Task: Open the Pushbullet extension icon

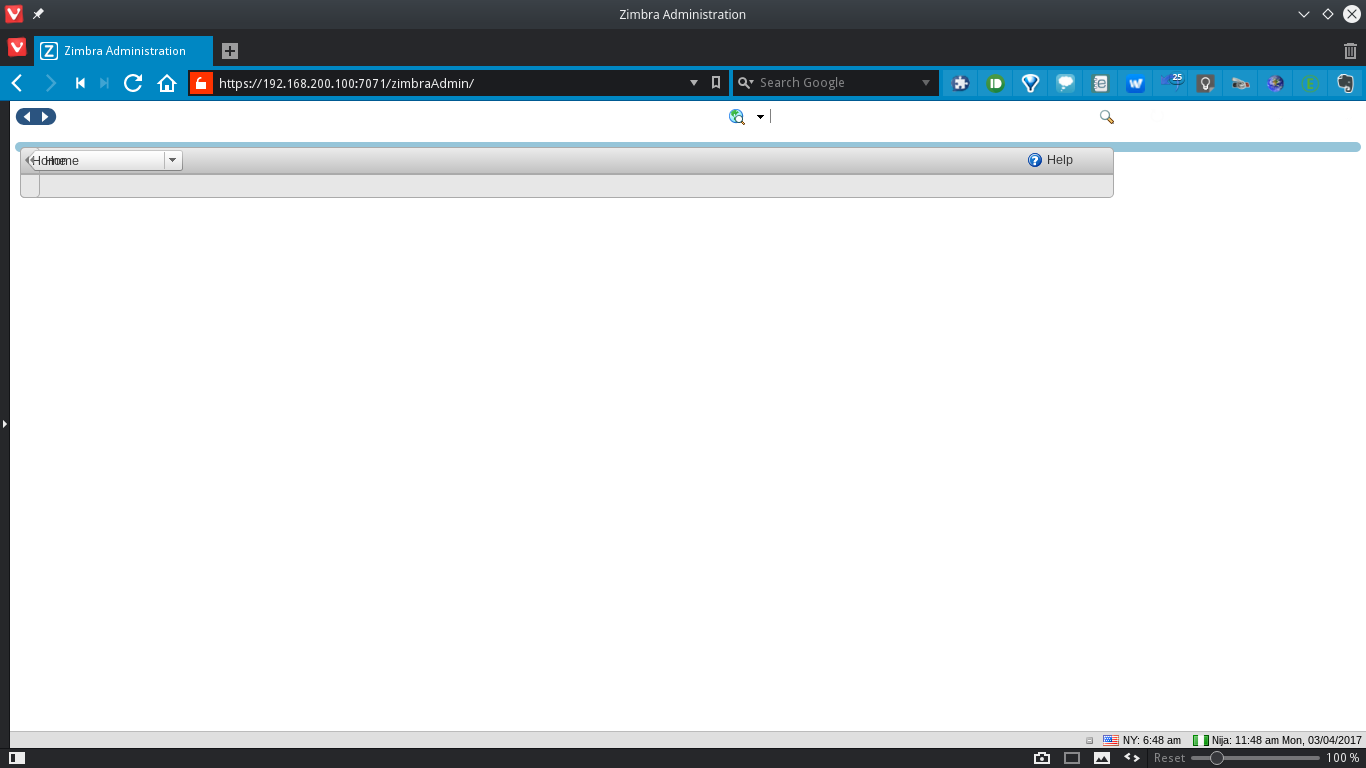Action: 996,84
